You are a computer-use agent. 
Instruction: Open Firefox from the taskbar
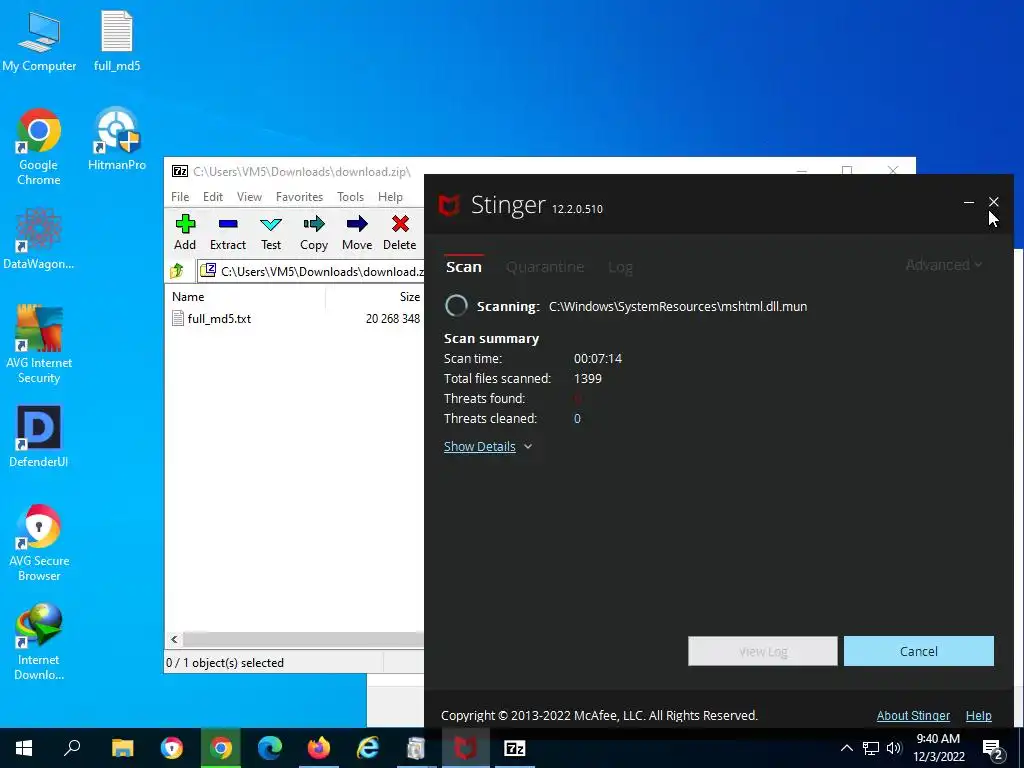pos(319,748)
